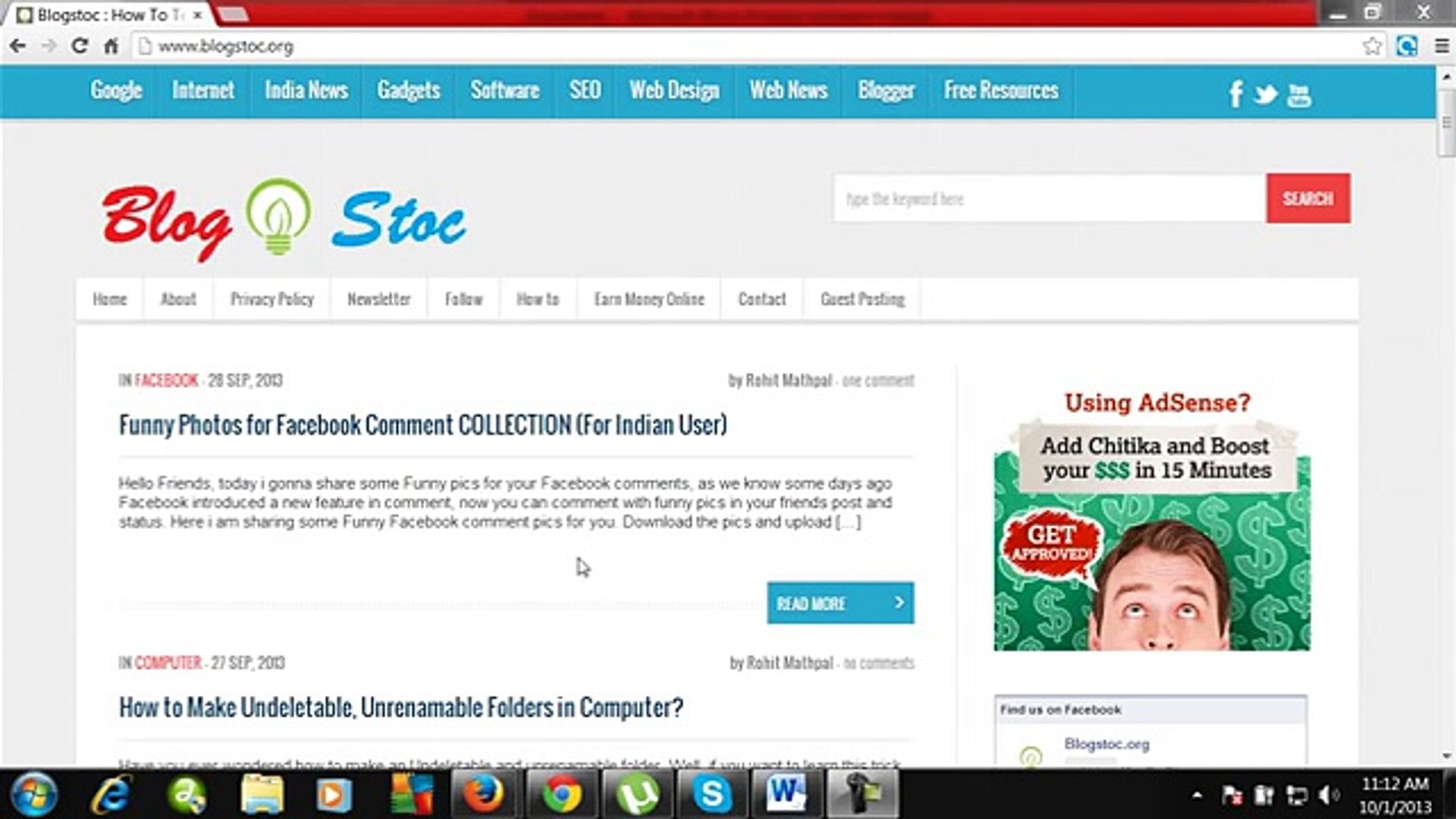Select the Earn Money Online tab
1456x819 pixels.
tap(649, 300)
